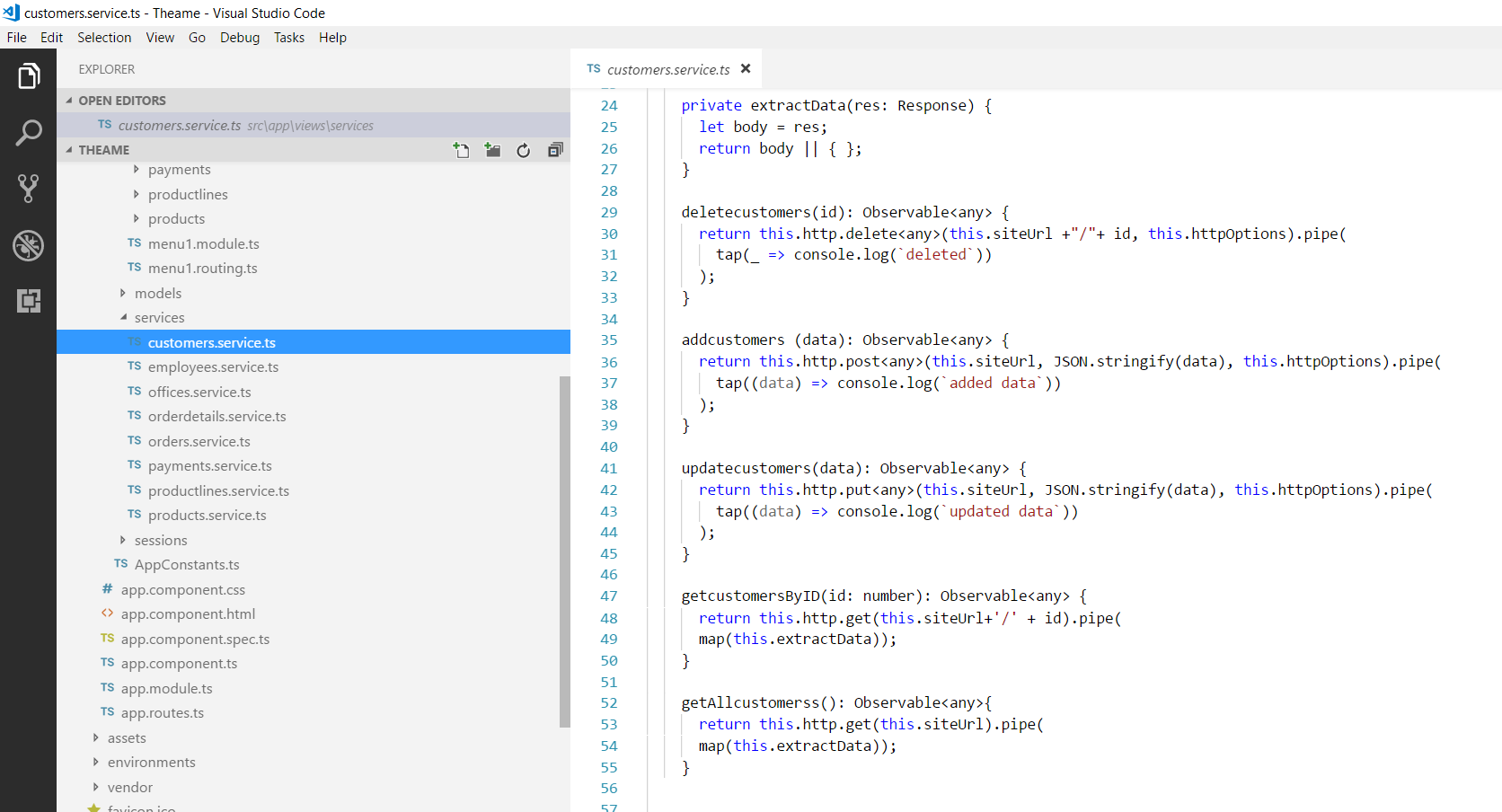1502x812 pixels.
Task: Open employees.service.ts in the explorer
Action: 213,367
